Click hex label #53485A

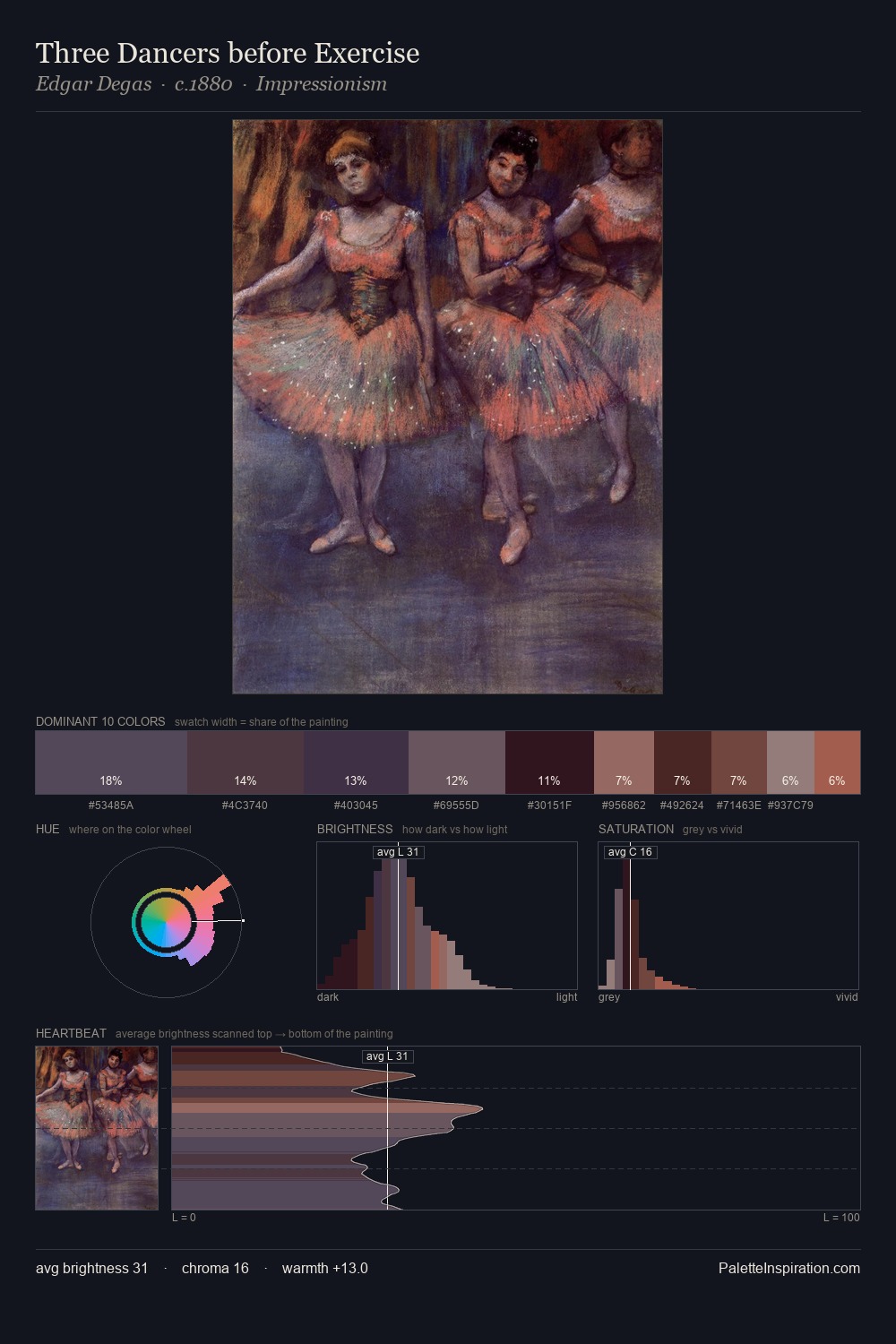[111, 806]
